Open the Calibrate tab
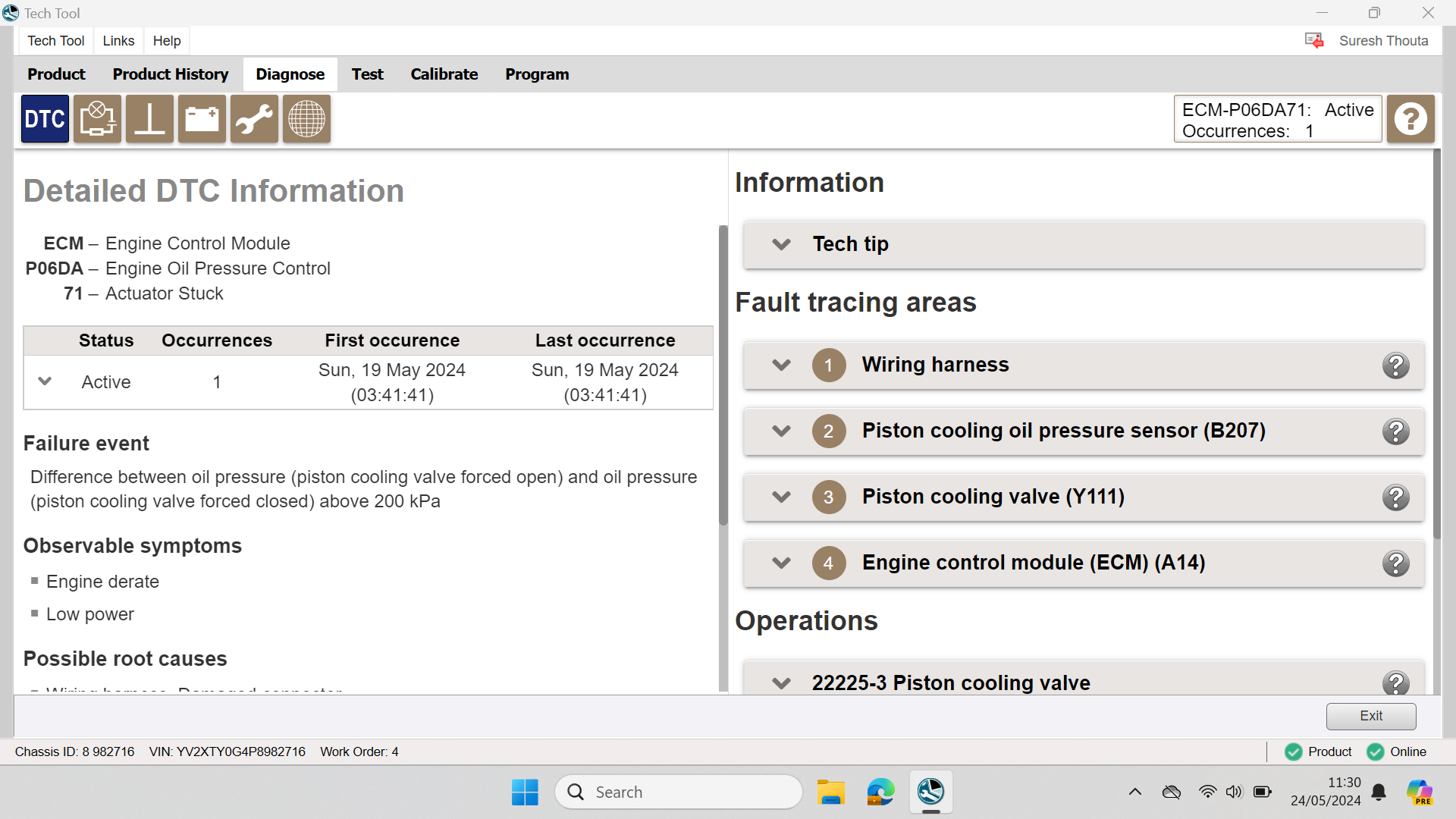Screen dimensions: 1456x819 coord(444,74)
